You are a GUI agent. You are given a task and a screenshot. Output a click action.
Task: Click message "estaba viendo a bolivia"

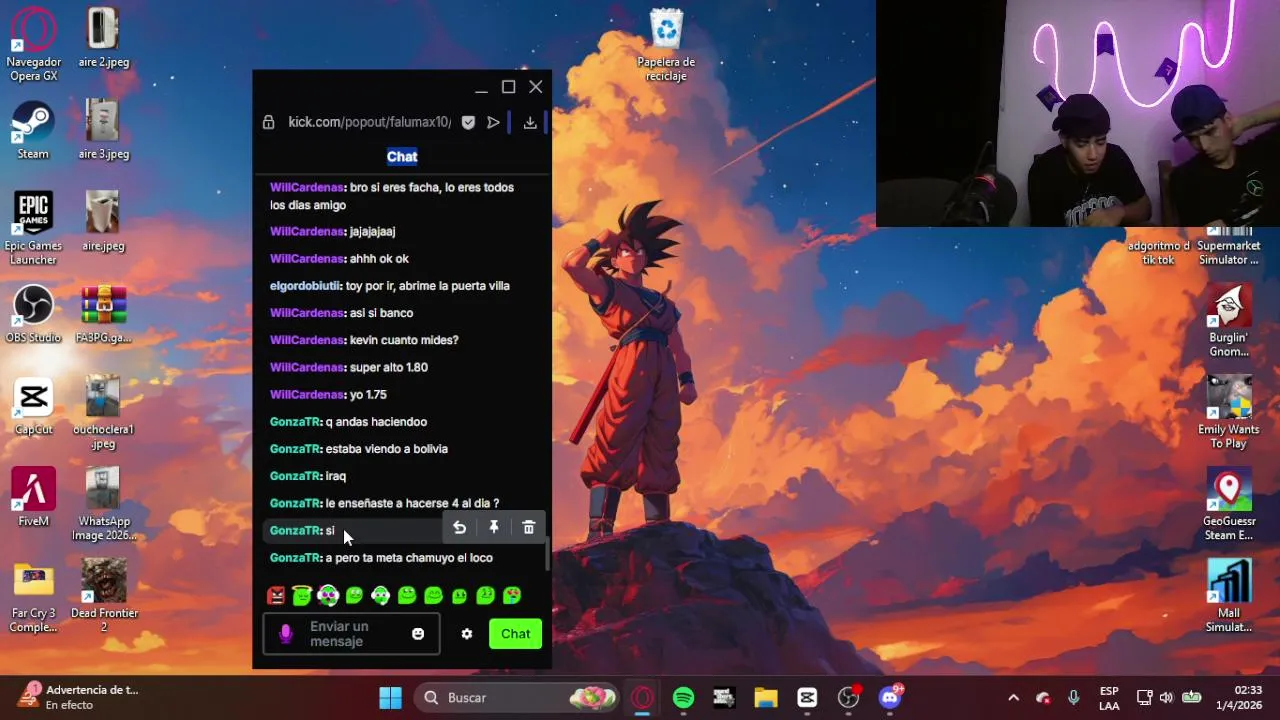point(387,449)
